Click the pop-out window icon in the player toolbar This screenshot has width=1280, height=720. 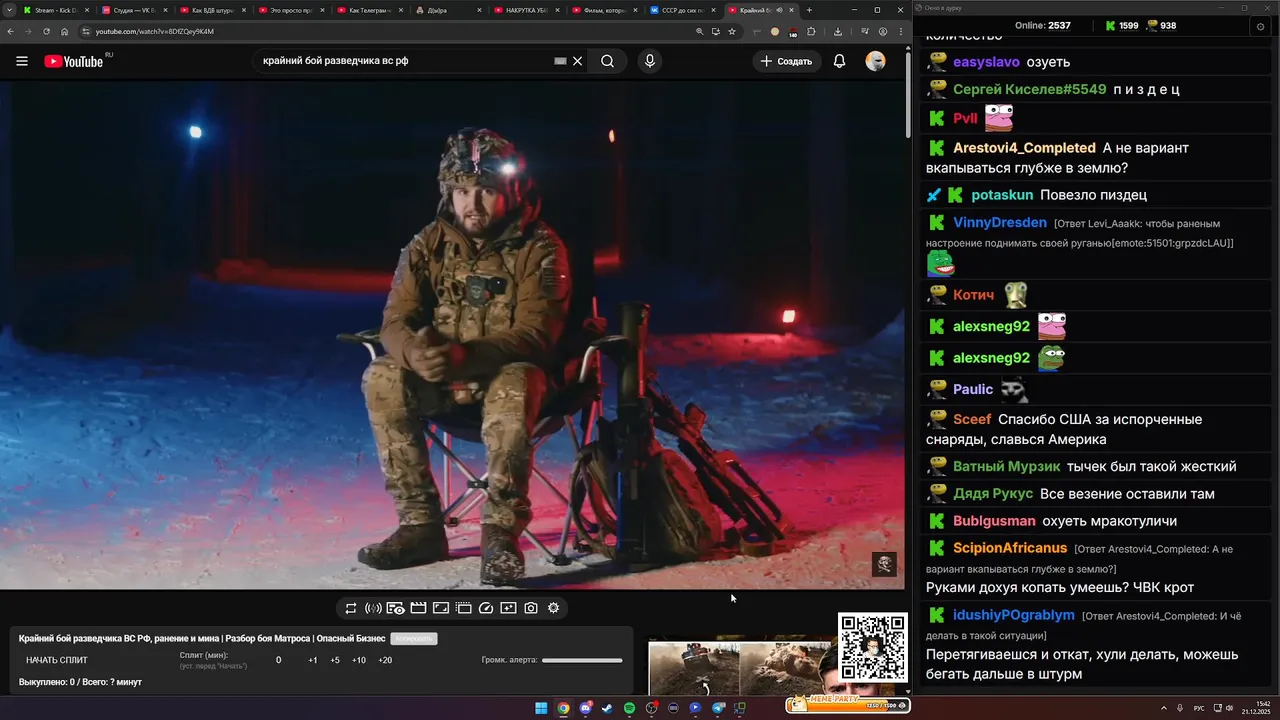click(x=464, y=608)
